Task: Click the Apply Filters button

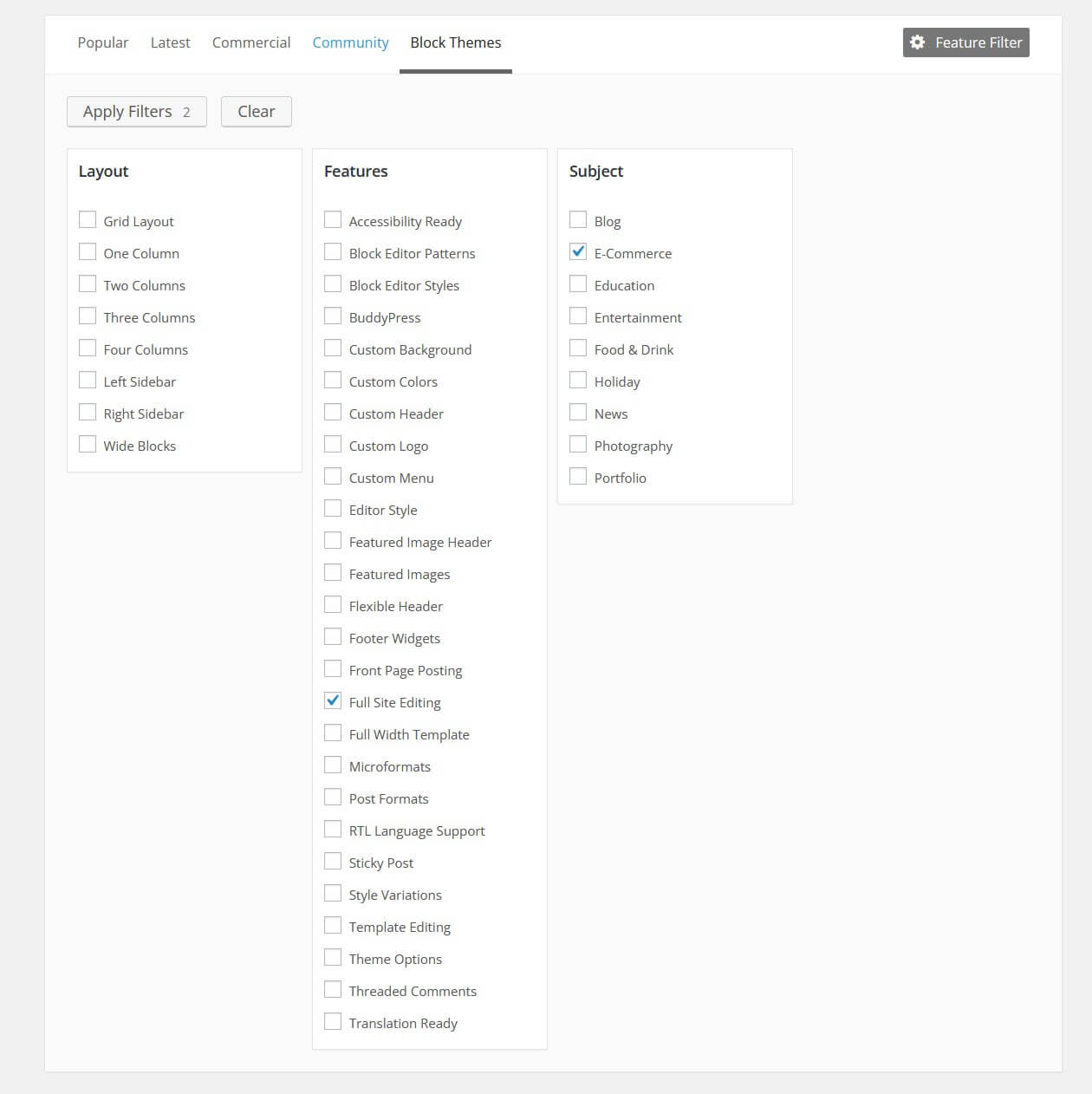Action: (x=136, y=111)
